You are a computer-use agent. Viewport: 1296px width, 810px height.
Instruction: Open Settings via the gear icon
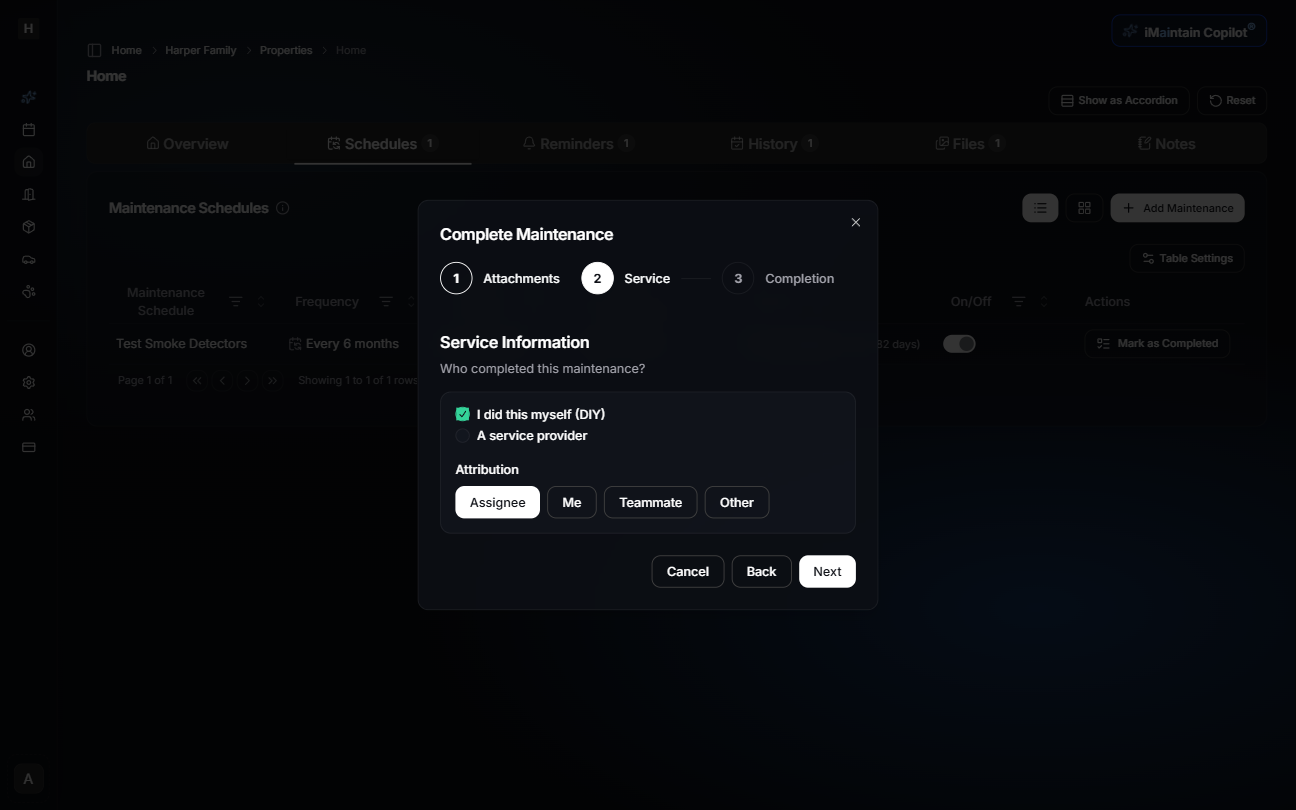click(28, 382)
